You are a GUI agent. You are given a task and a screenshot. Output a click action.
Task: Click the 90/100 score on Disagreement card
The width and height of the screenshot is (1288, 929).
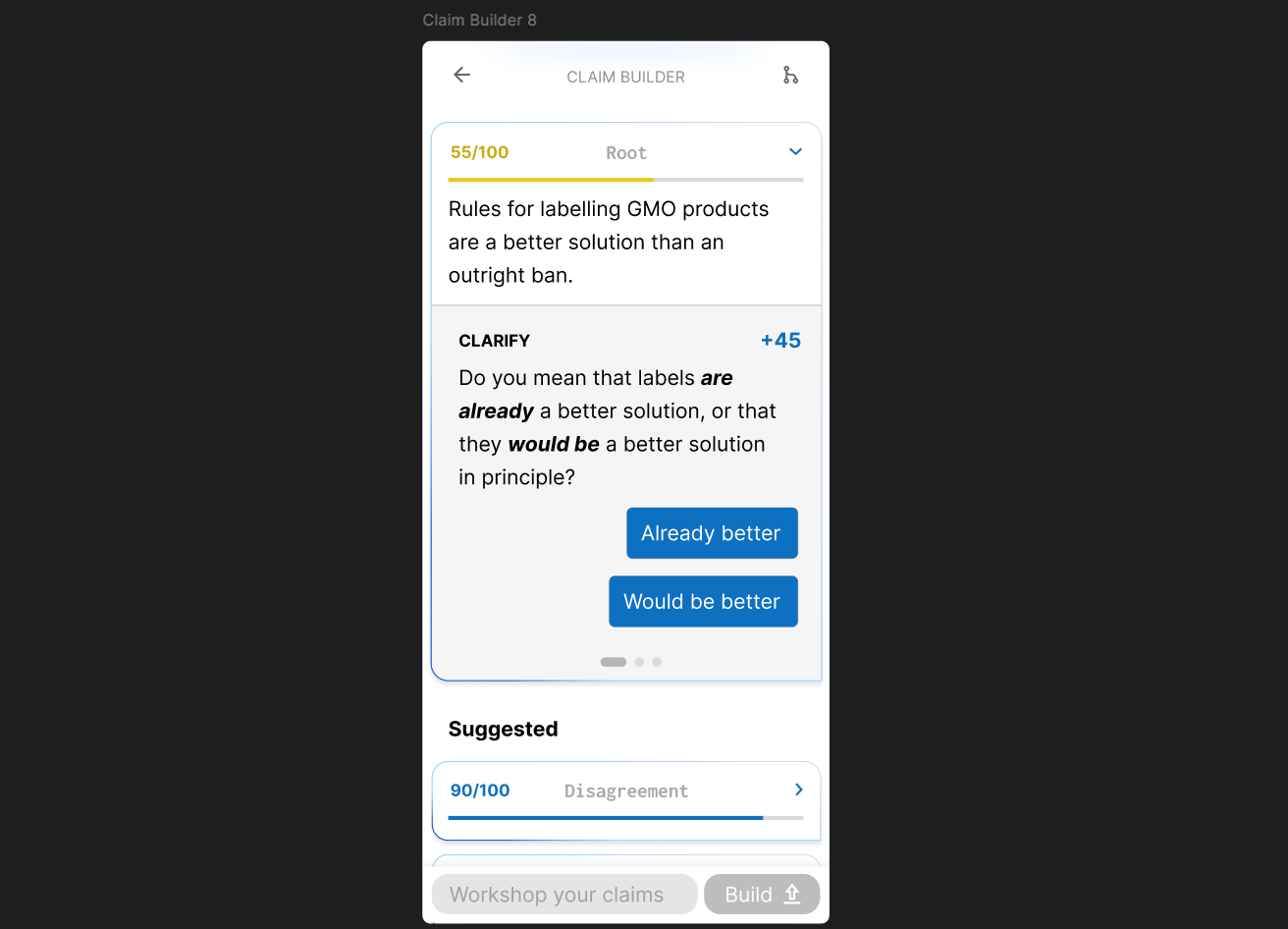click(480, 791)
